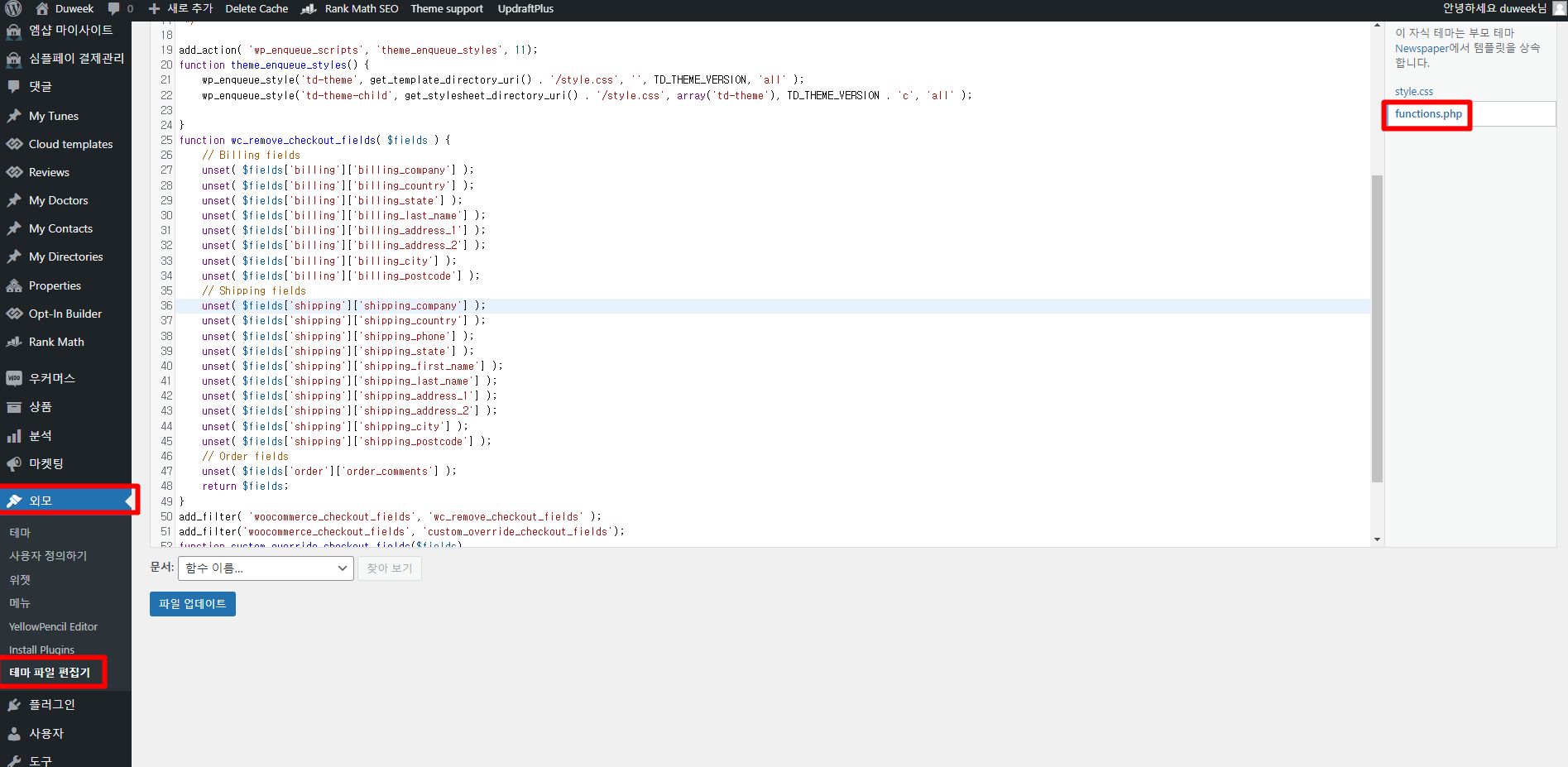Click the My Directories pin icon
The width and height of the screenshot is (1568, 767).
14,256
